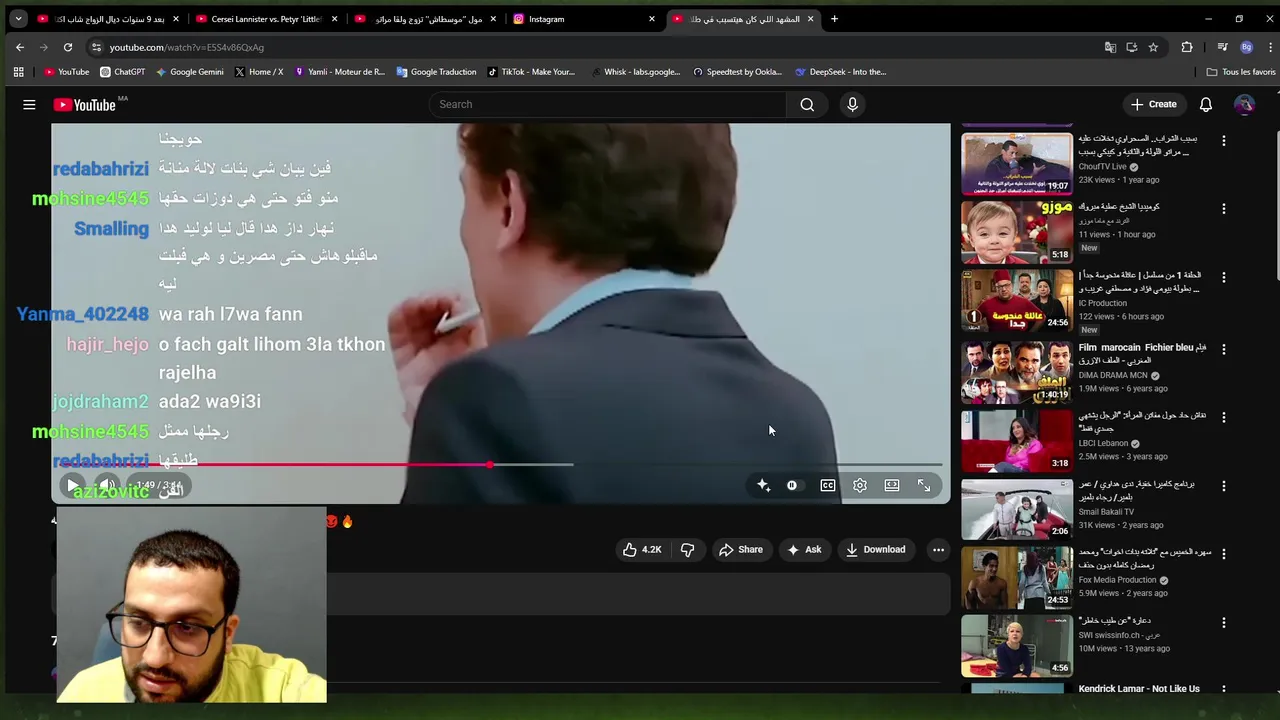Go to YouTube home via logo
1280x720 pixels.
click(x=85, y=104)
